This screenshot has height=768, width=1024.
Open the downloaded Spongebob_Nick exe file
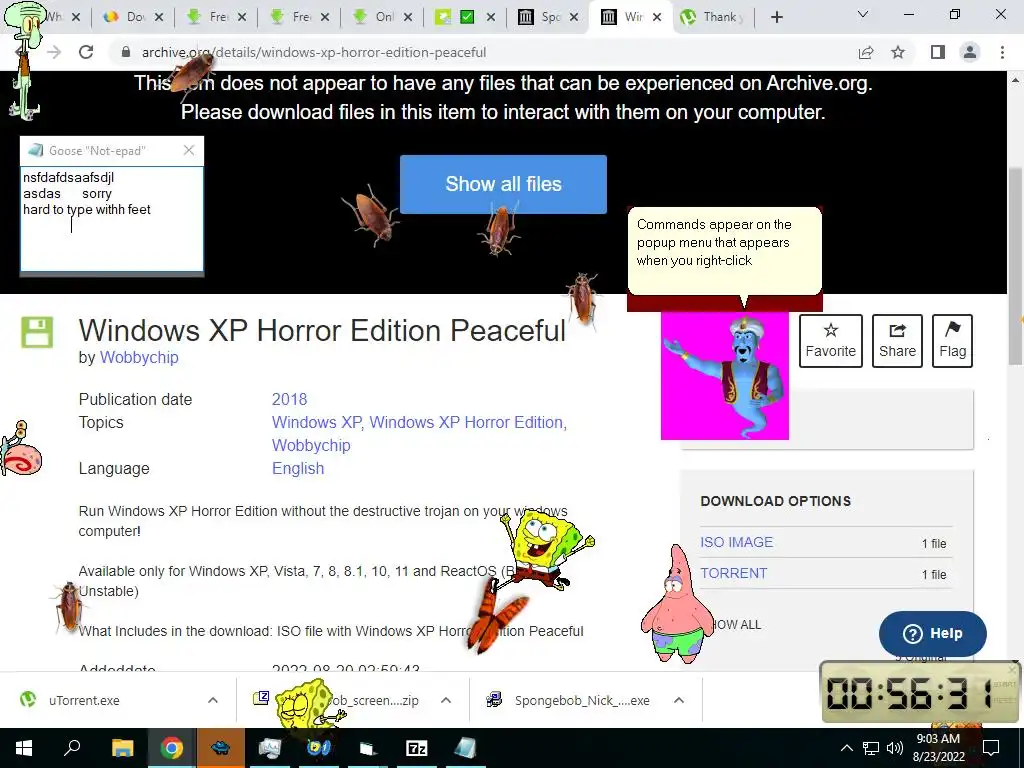click(x=581, y=700)
